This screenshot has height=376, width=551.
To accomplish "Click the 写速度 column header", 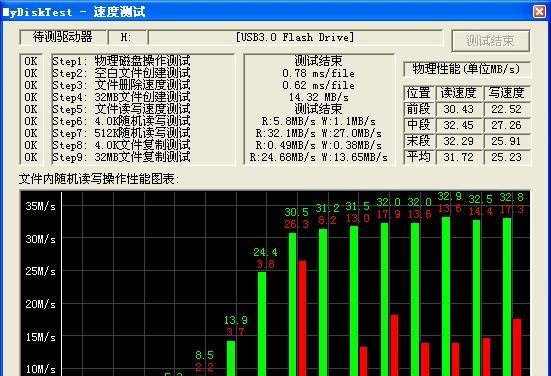I will (x=506, y=93).
